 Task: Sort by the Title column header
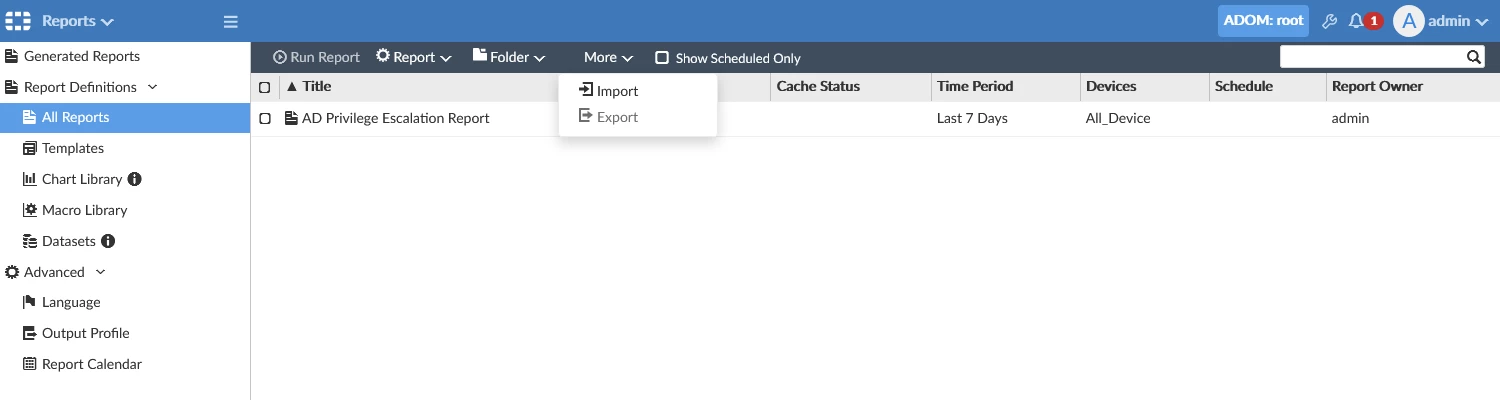(x=317, y=87)
